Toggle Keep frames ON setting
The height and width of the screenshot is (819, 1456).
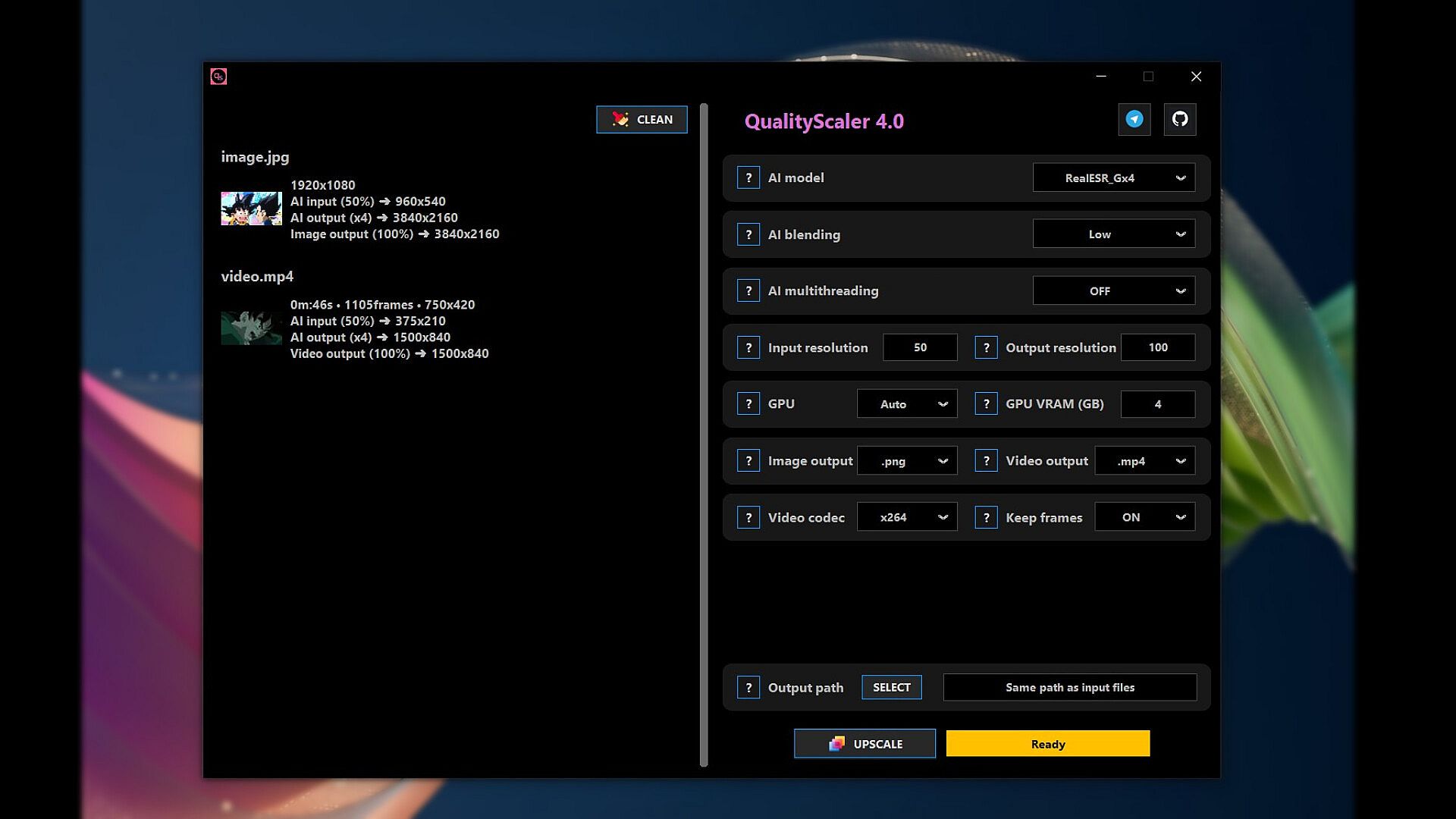pos(1144,517)
